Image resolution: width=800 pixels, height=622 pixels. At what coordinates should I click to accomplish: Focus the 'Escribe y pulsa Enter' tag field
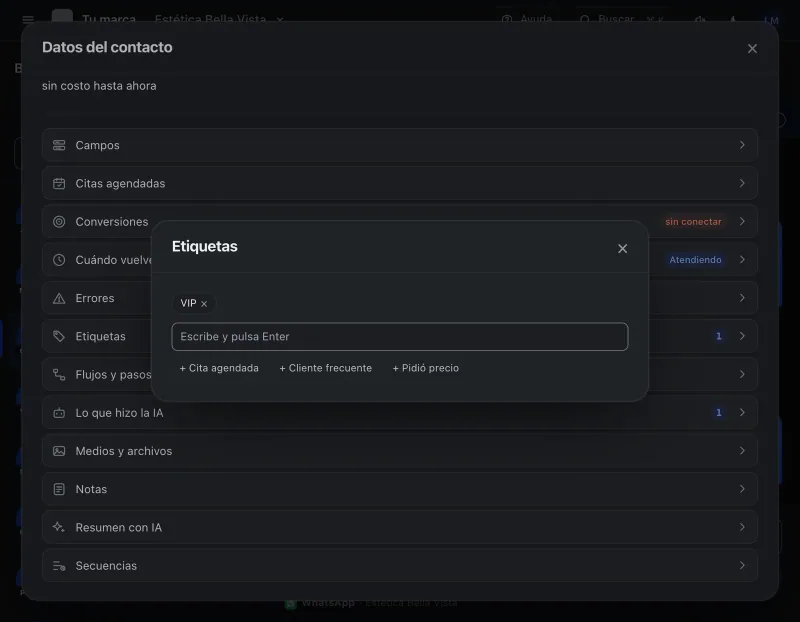click(x=400, y=337)
